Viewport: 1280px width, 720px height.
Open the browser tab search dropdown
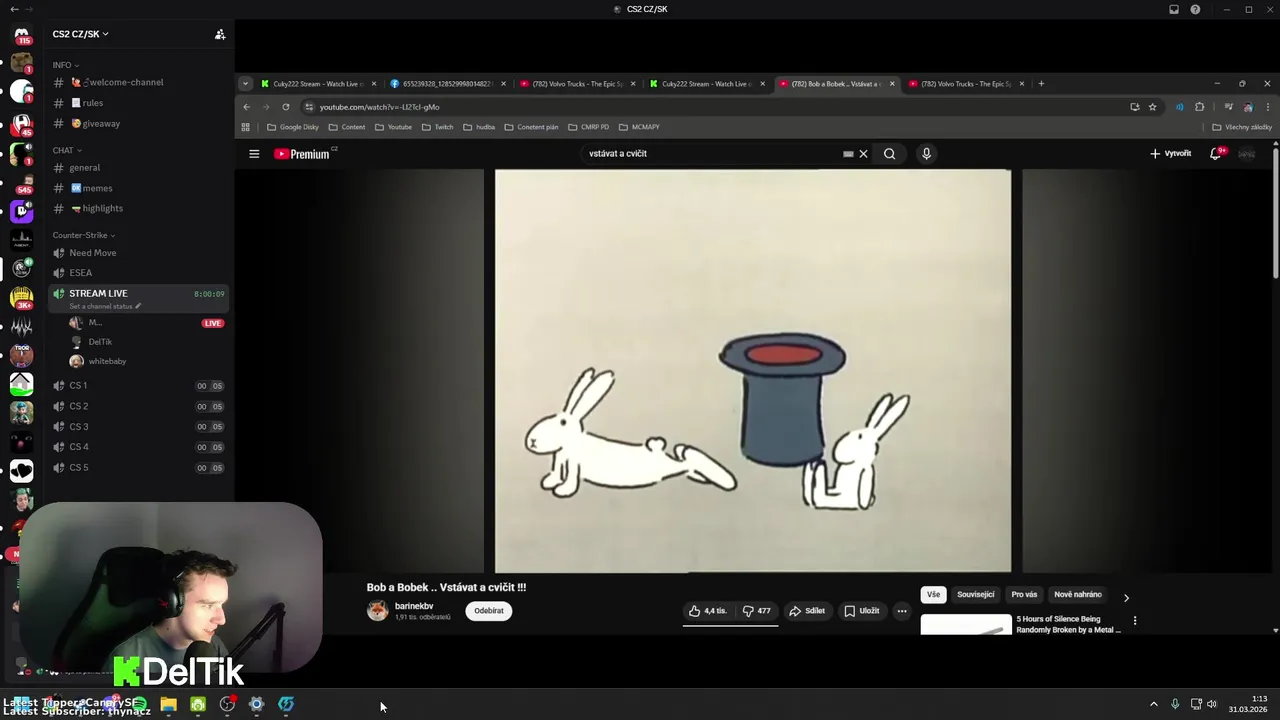point(246,84)
